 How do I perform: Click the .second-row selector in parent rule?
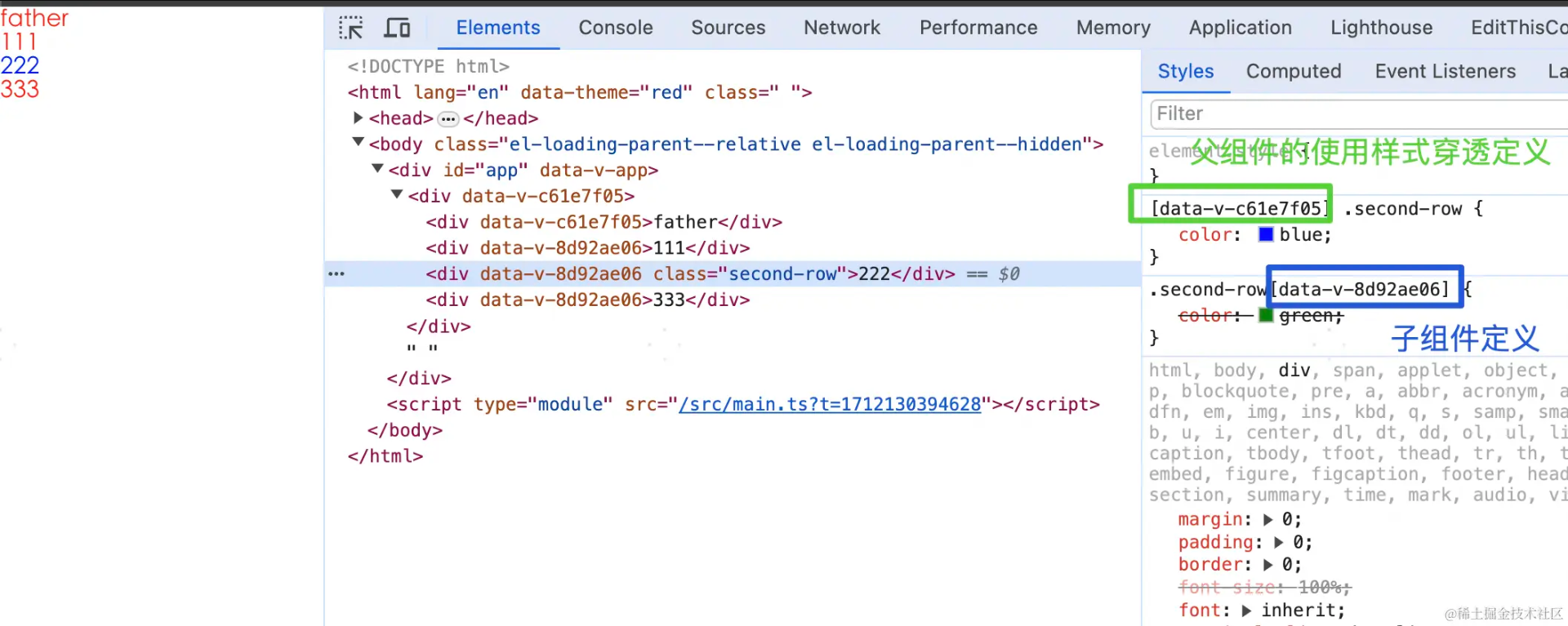1402,209
